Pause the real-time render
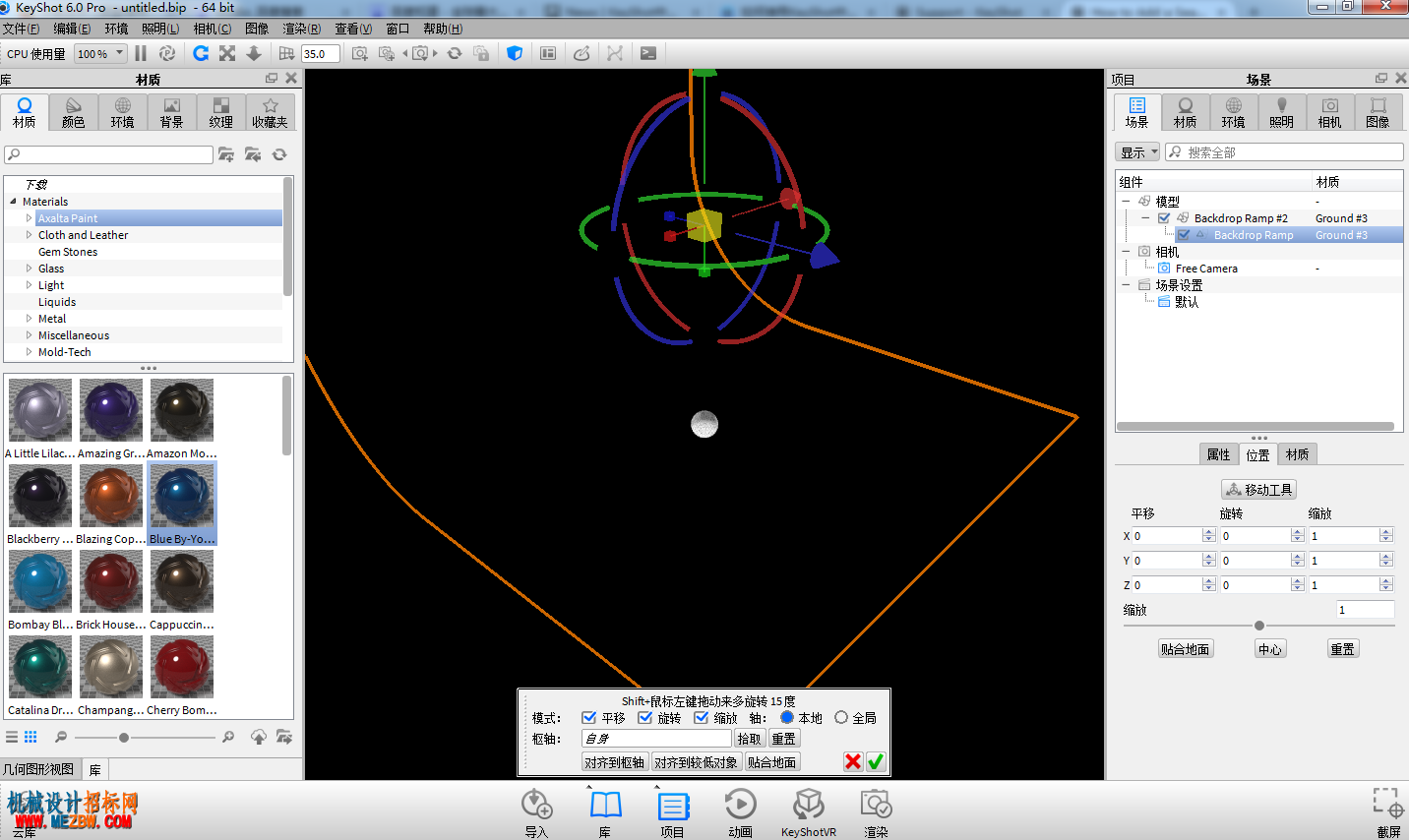Viewport: 1409px width, 840px height. [x=141, y=53]
